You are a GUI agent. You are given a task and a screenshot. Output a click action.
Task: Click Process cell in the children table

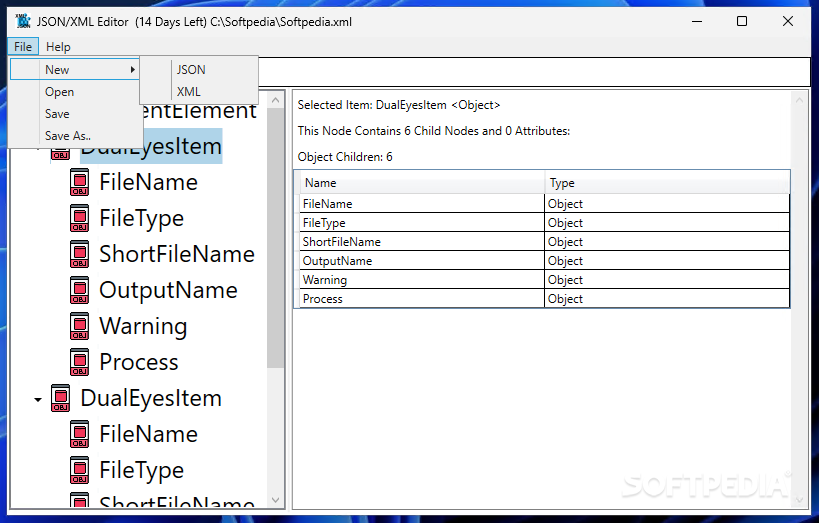422,299
